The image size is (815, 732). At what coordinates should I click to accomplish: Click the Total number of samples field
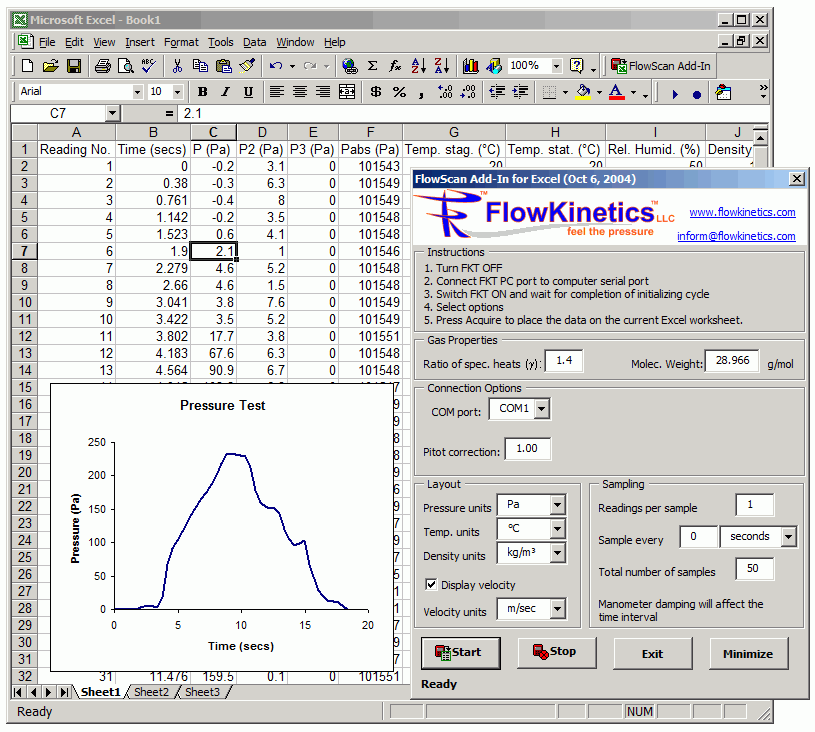click(x=754, y=569)
